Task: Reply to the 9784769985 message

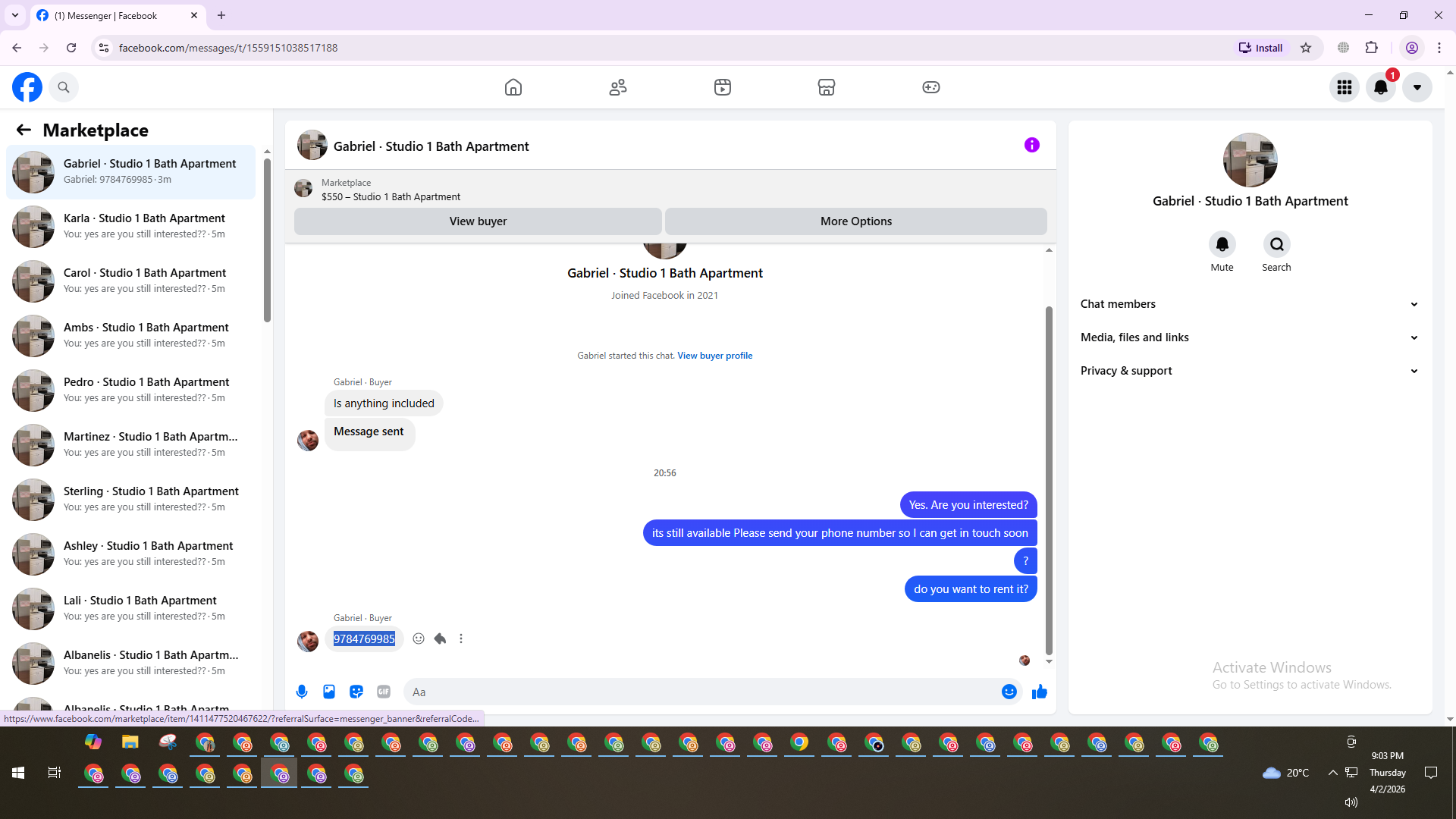Action: 440,639
